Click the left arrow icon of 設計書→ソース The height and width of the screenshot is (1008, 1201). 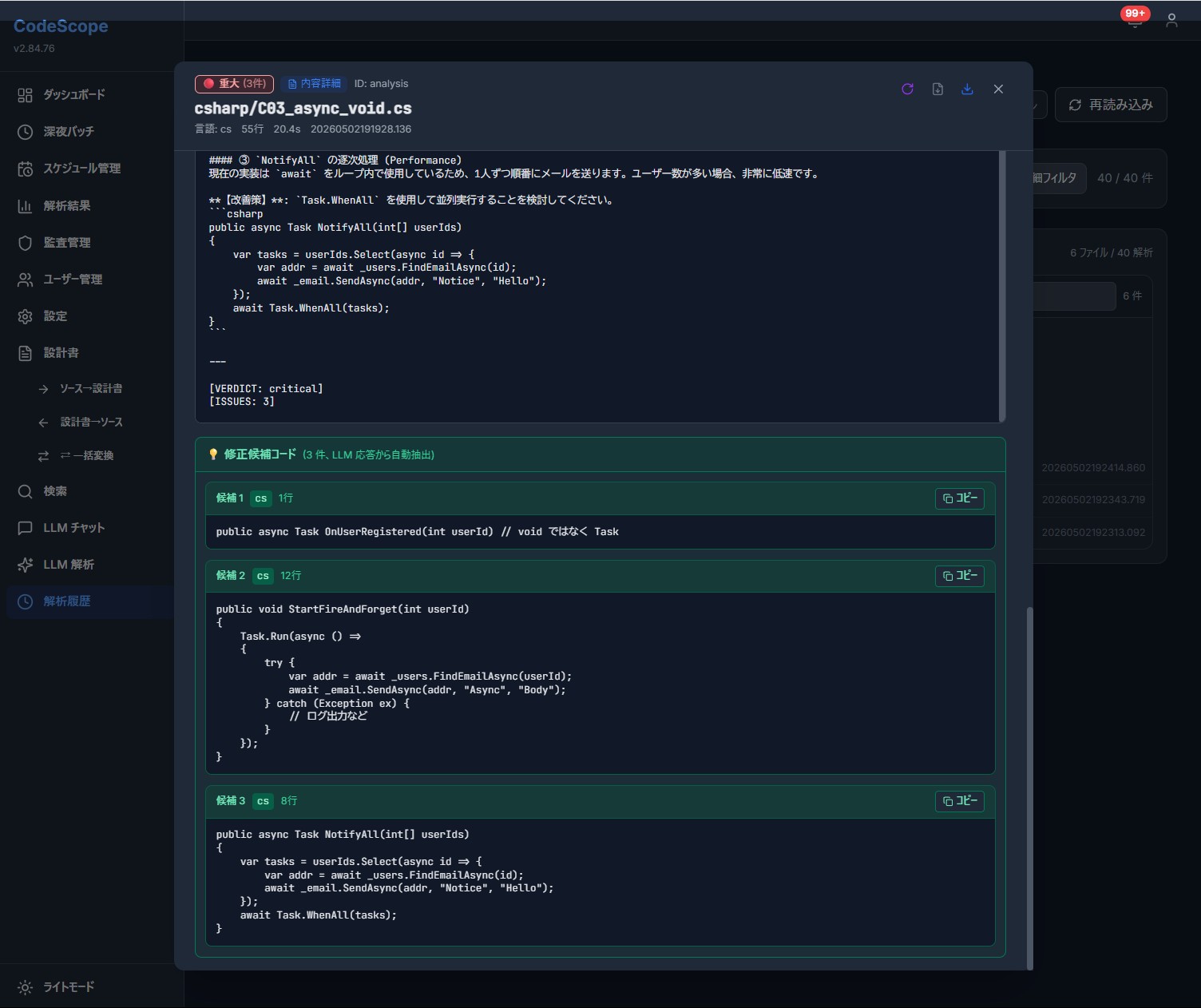pos(44,423)
